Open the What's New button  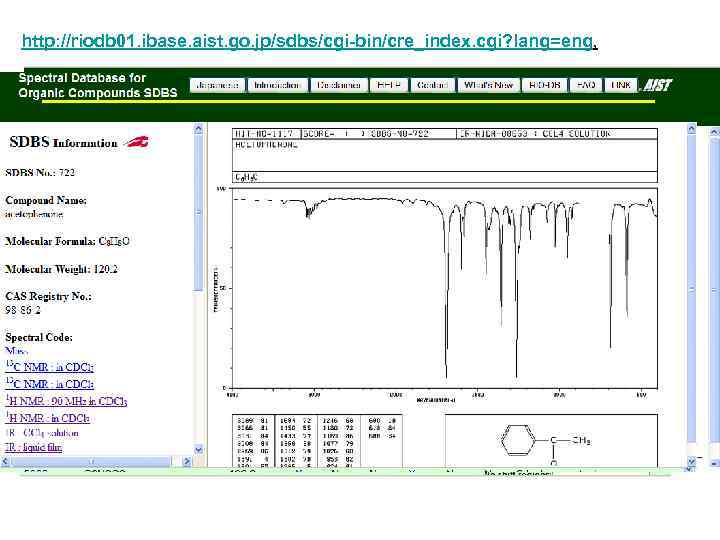tap(489, 85)
